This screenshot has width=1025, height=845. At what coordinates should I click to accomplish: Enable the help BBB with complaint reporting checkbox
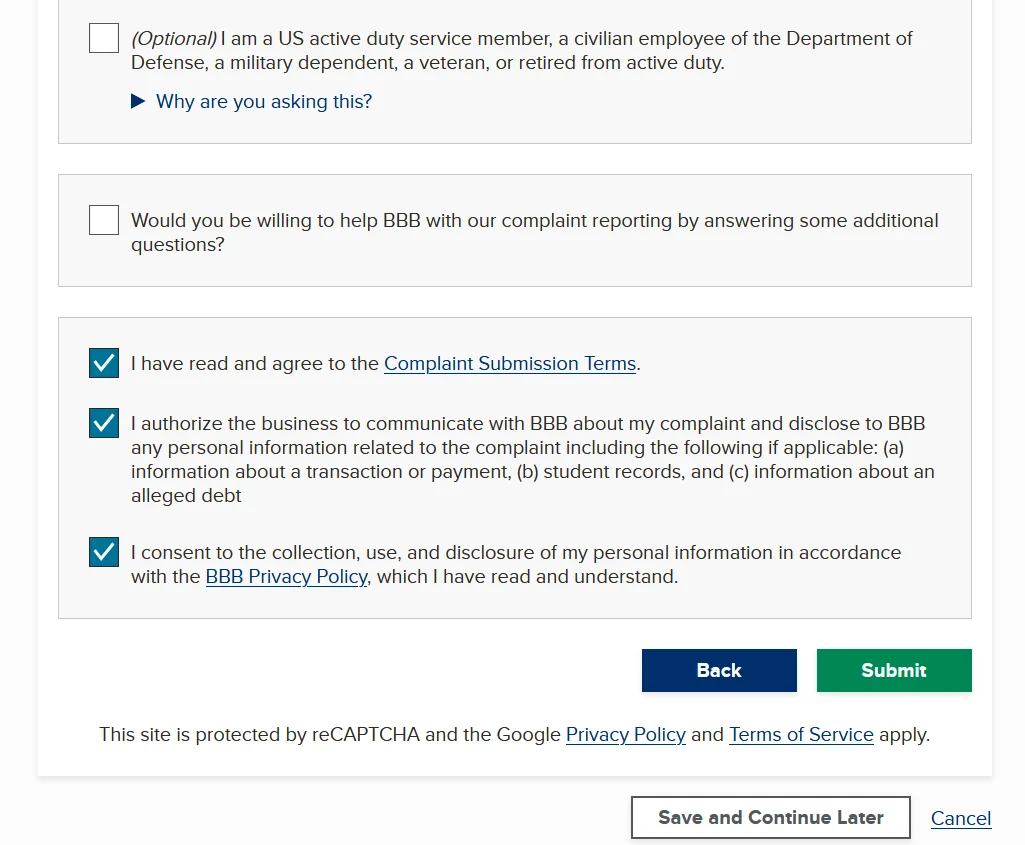pos(104,220)
